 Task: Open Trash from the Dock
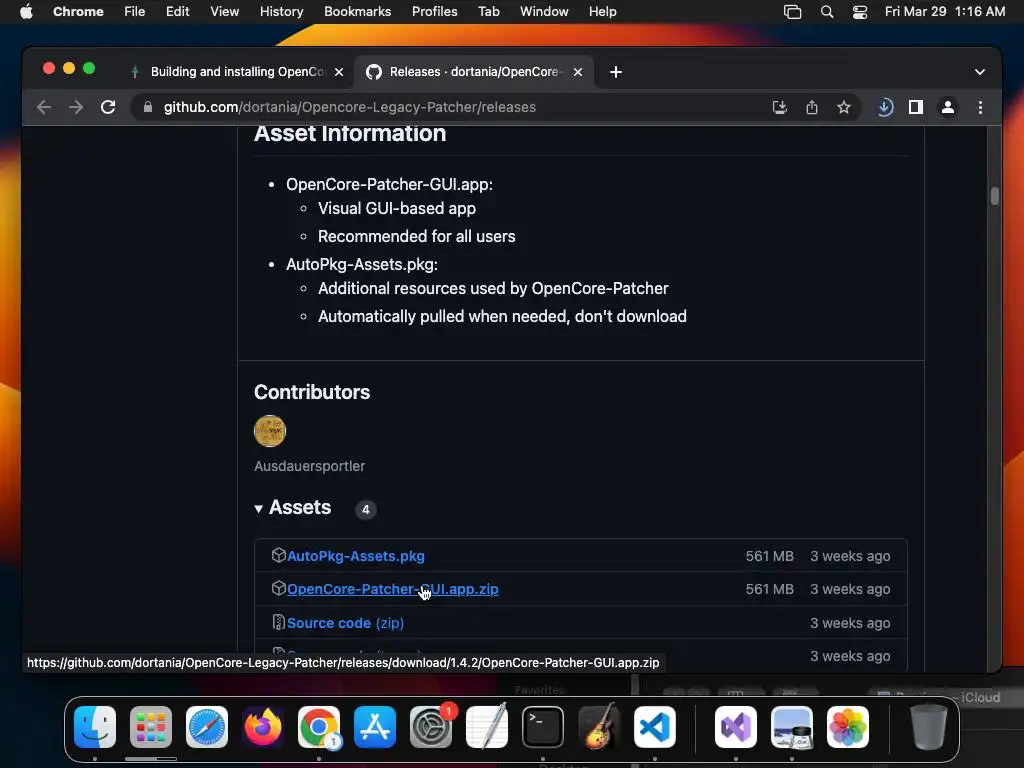[929, 727]
